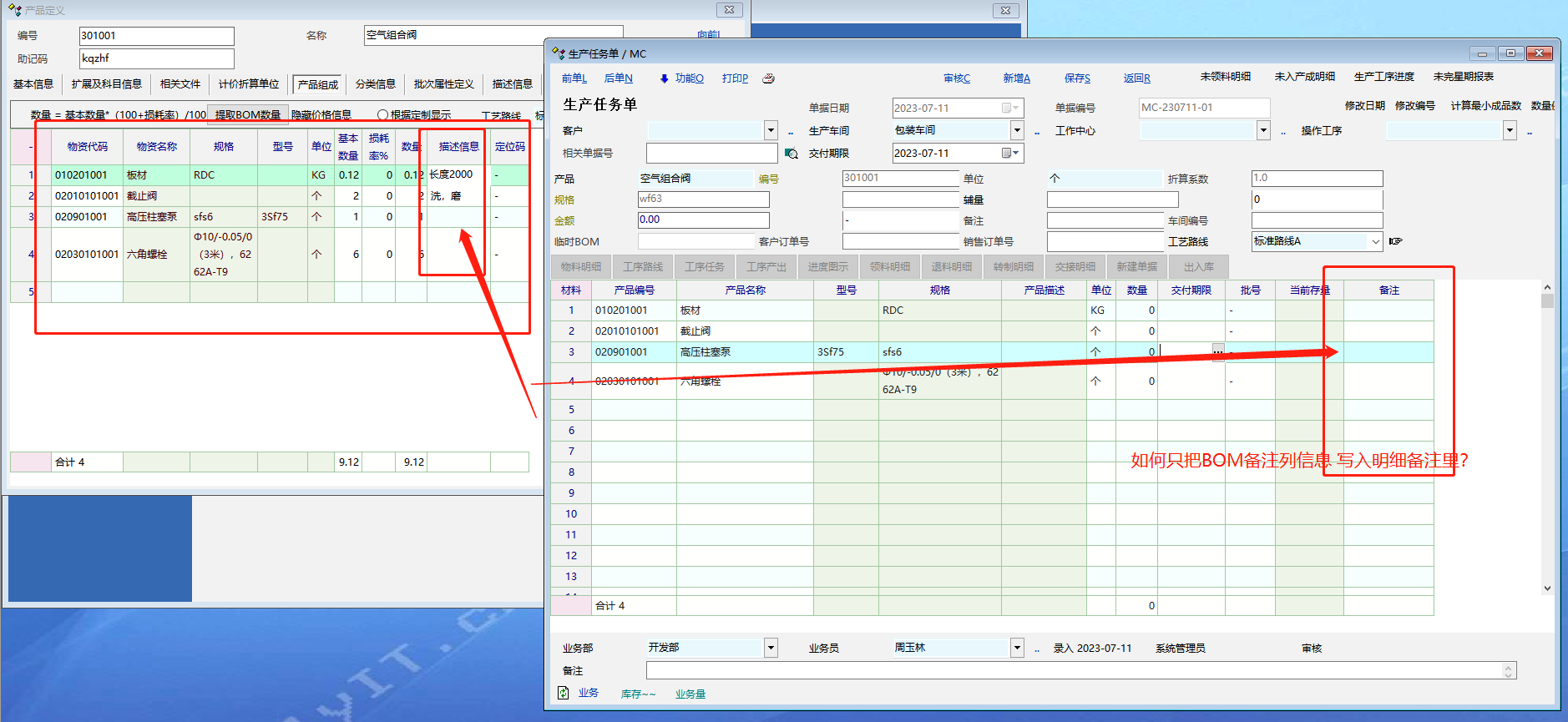Click the blue down arrow 功能 icon
The height and width of the screenshot is (722, 1568).
click(x=665, y=78)
